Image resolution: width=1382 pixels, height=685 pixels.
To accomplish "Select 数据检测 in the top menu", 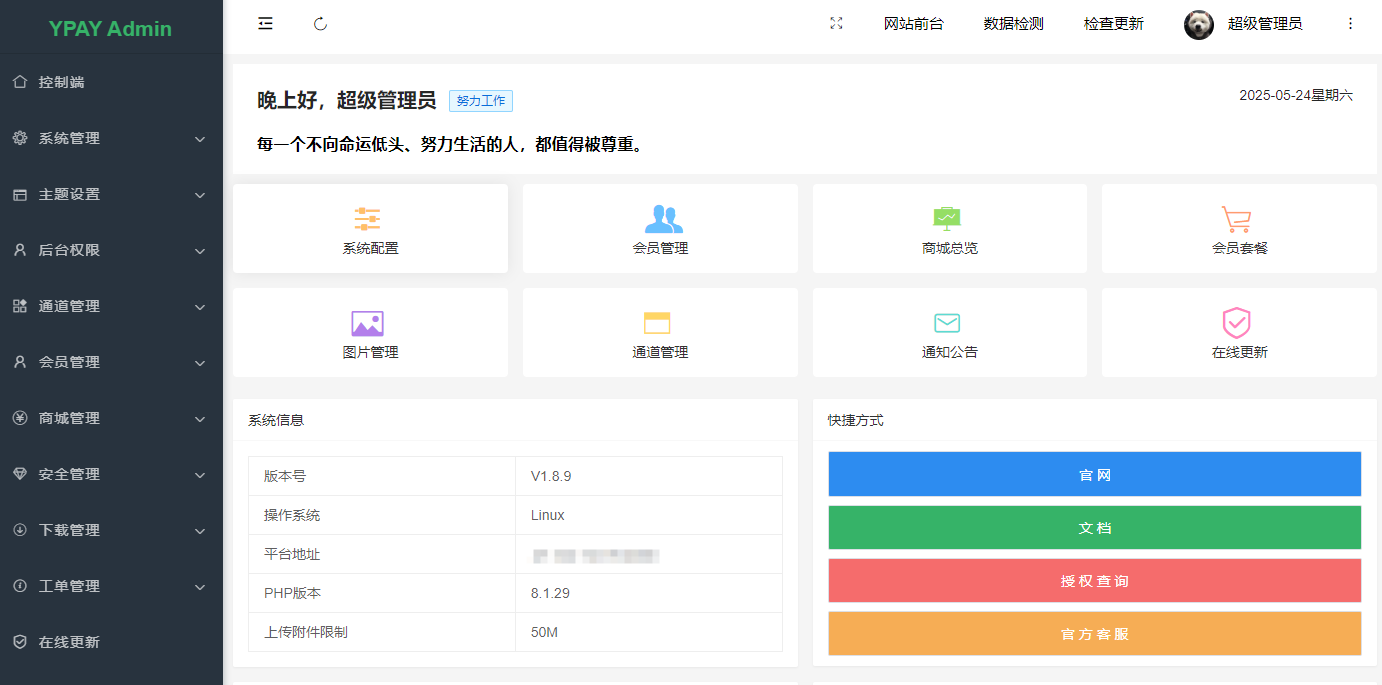I will pos(1013,23).
